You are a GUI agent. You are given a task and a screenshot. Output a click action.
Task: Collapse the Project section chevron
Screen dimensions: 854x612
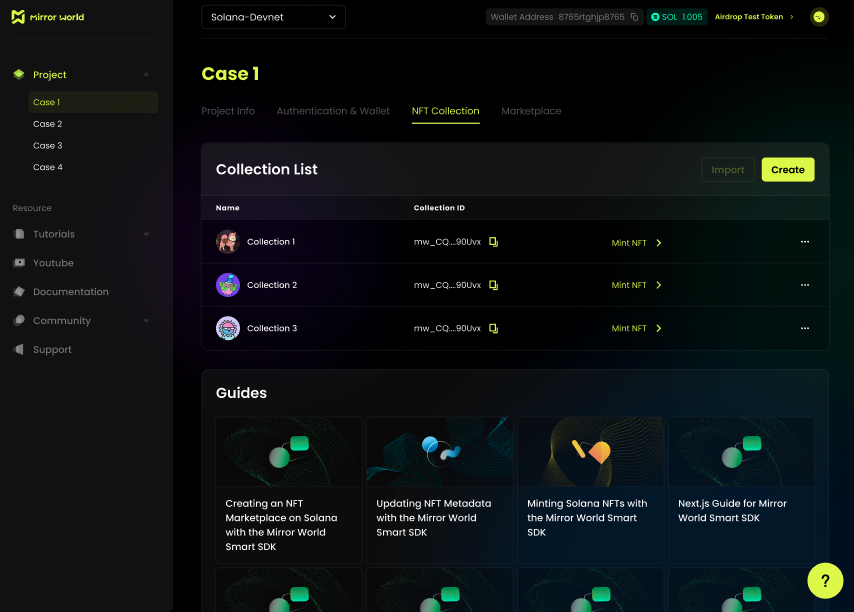point(146,74)
